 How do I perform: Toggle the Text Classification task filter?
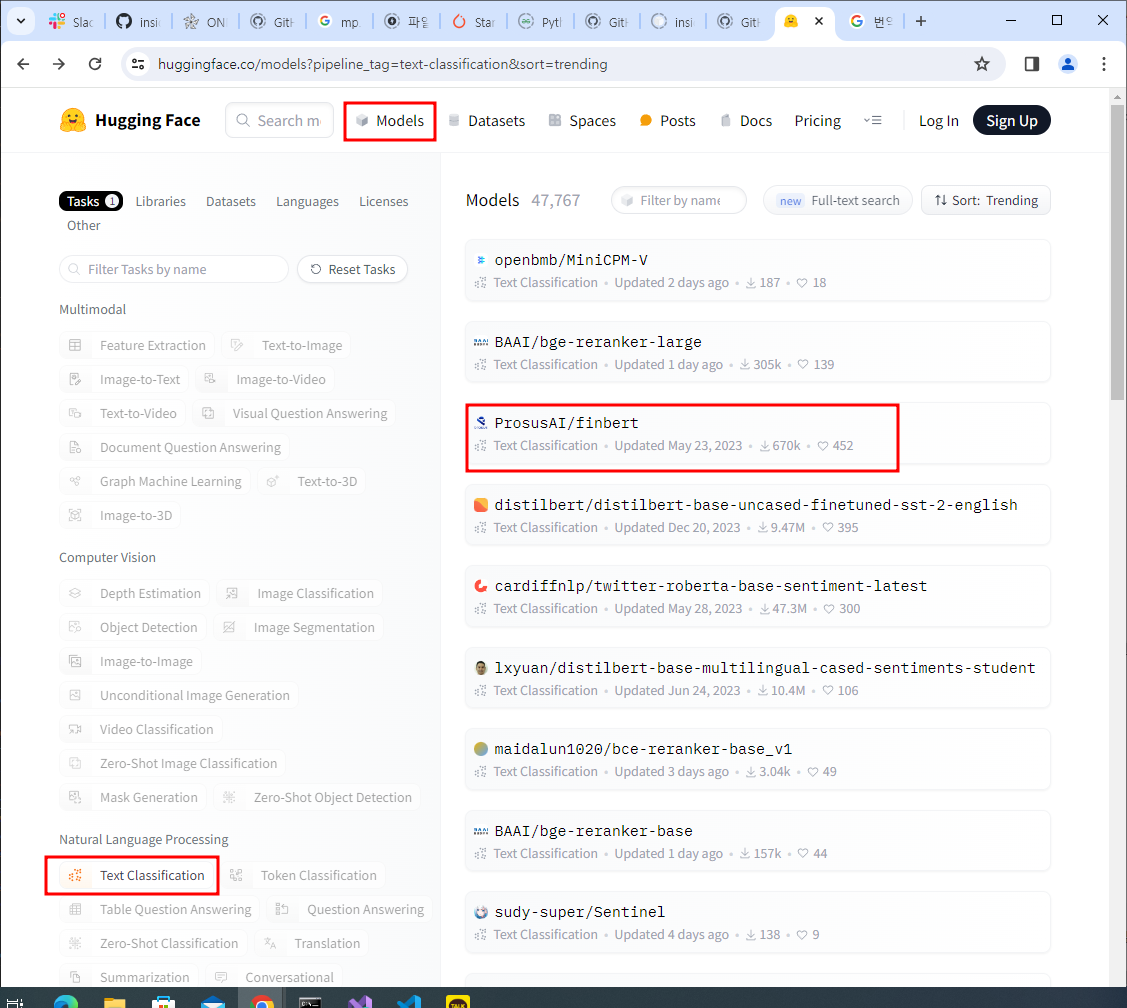pos(134,875)
